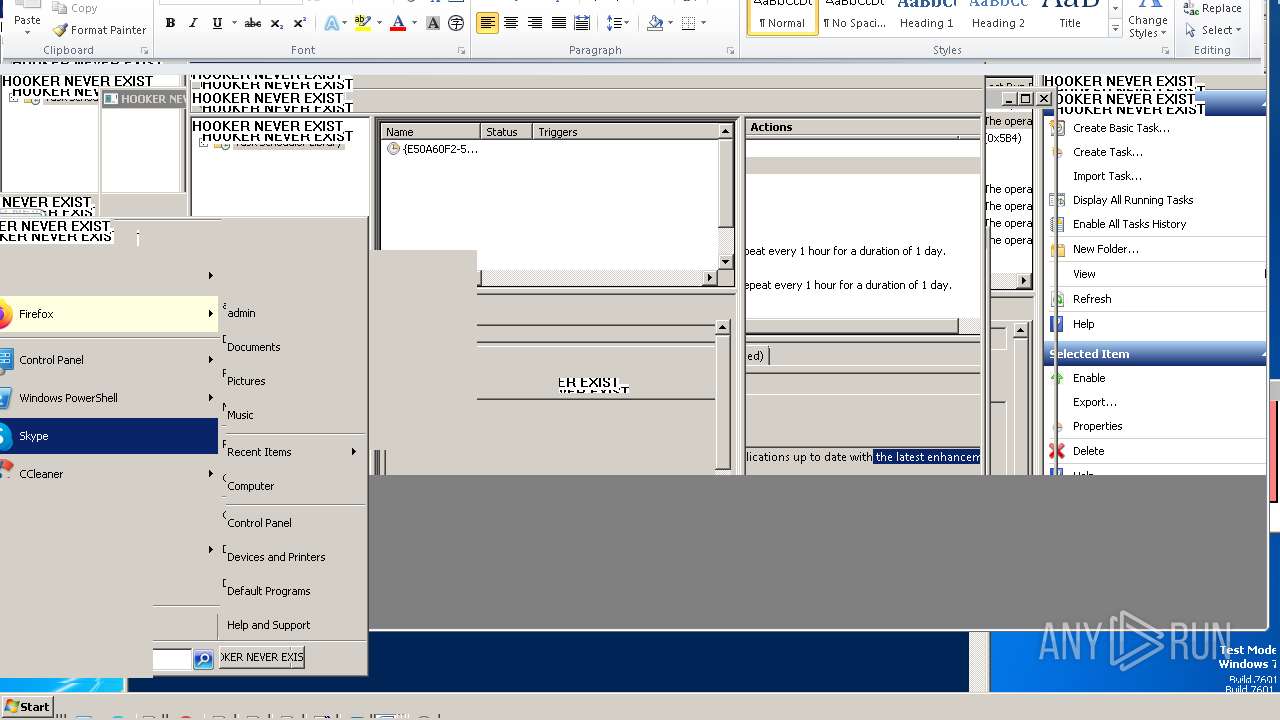Toggle Bold formatting in Word ribbon

point(170,23)
